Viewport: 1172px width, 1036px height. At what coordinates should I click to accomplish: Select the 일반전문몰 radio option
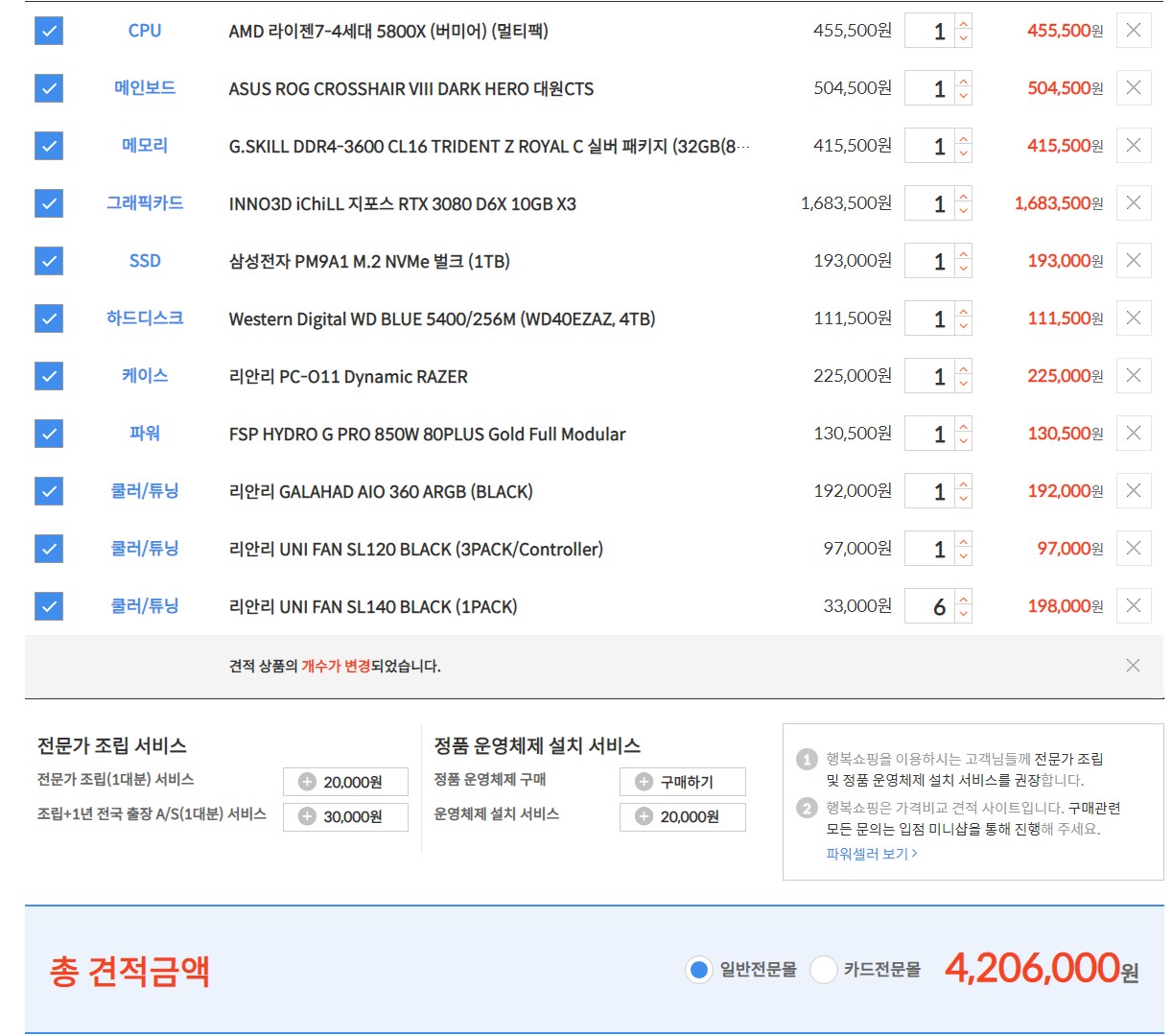pyautogui.click(x=699, y=970)
